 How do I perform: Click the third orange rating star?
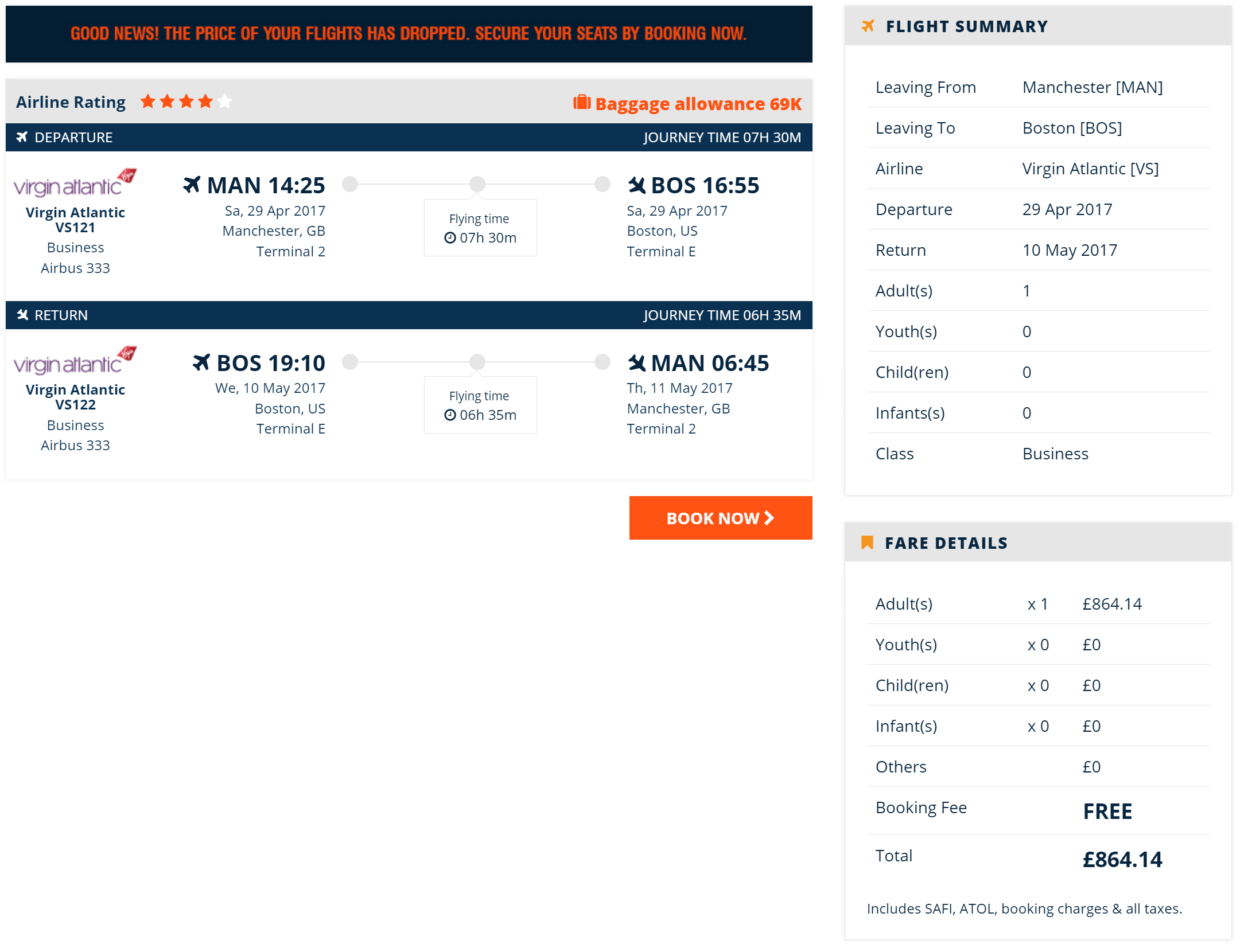[186, 102]
